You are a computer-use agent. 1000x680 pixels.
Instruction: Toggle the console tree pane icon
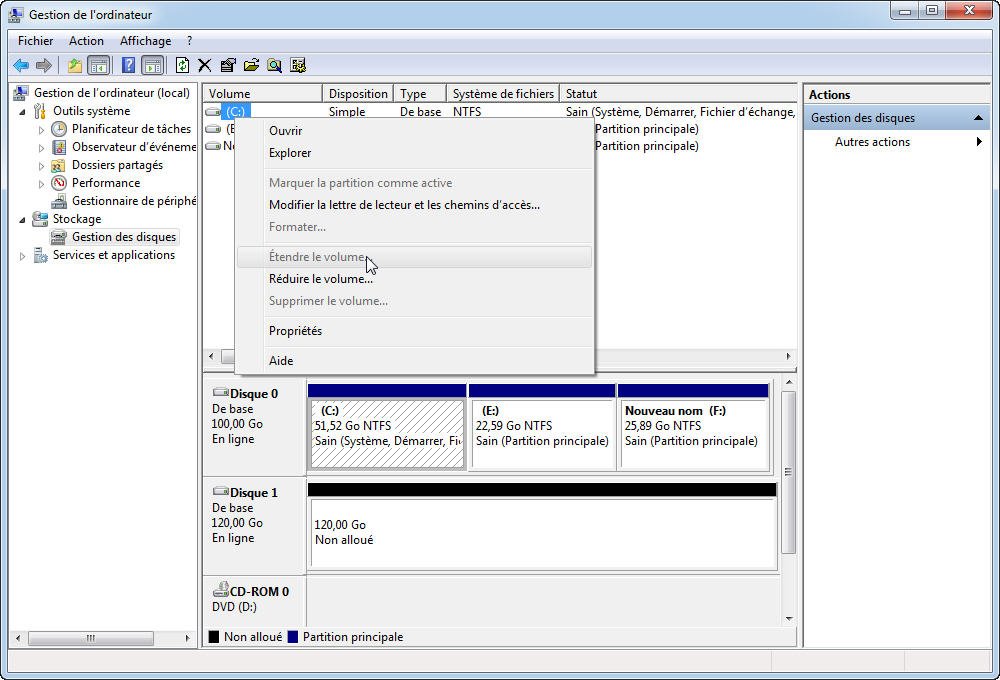[x=98, y=65]
